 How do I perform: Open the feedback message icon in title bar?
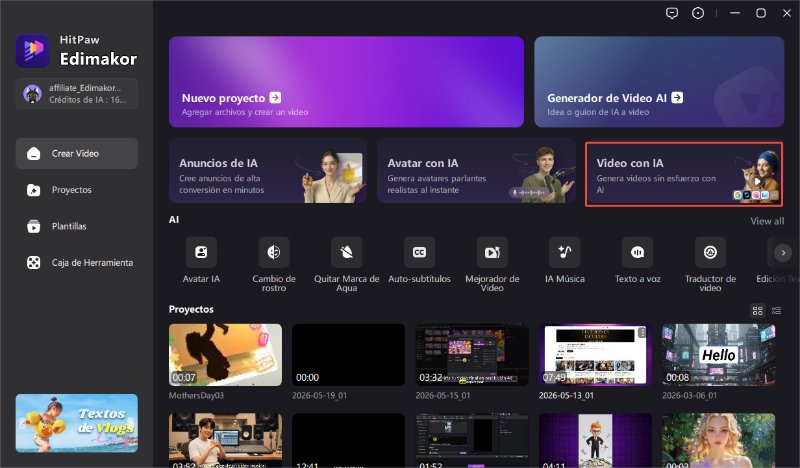672,13
